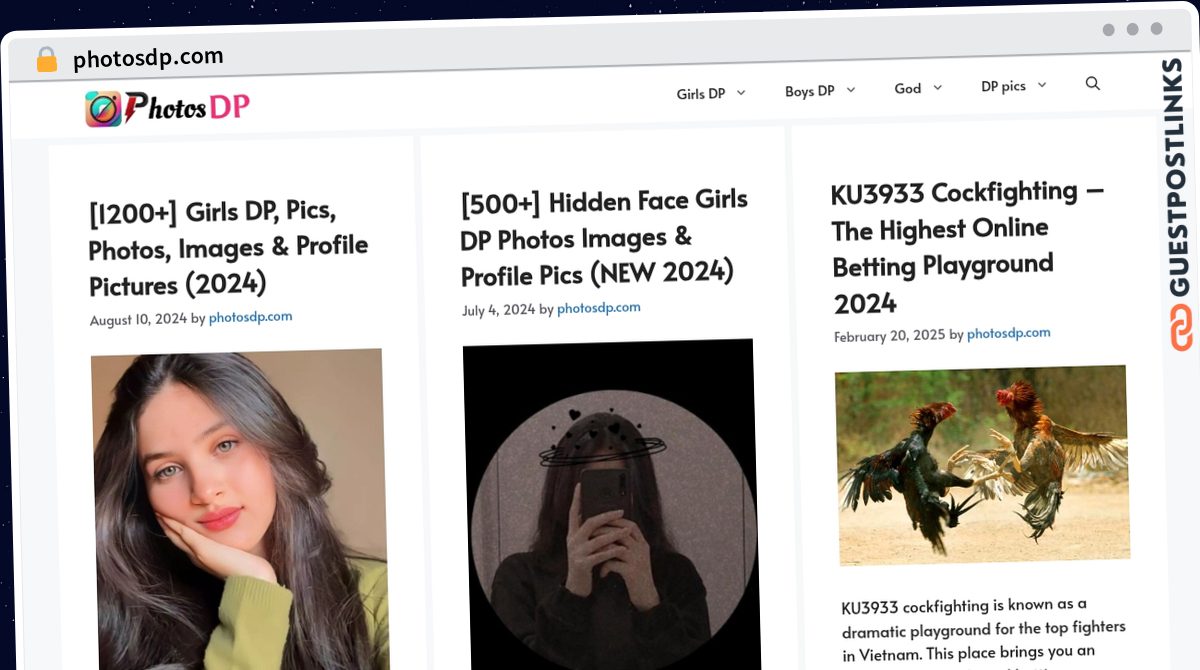Click the February 20, 2025 post date

(889, 336)
